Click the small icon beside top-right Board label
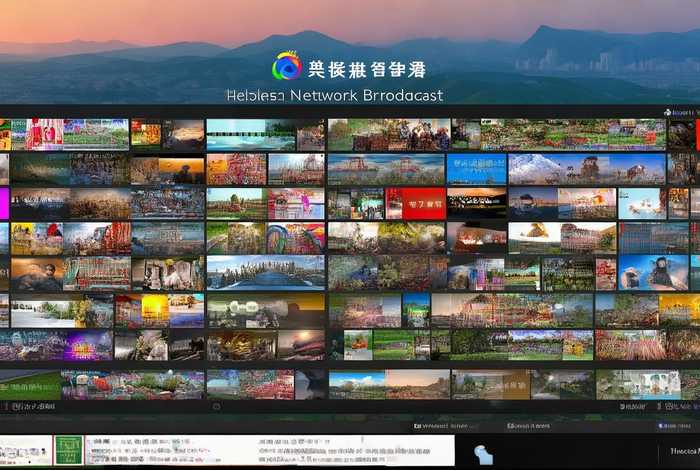The width and height of the screenshot is (700, 470). click(665, 113)
